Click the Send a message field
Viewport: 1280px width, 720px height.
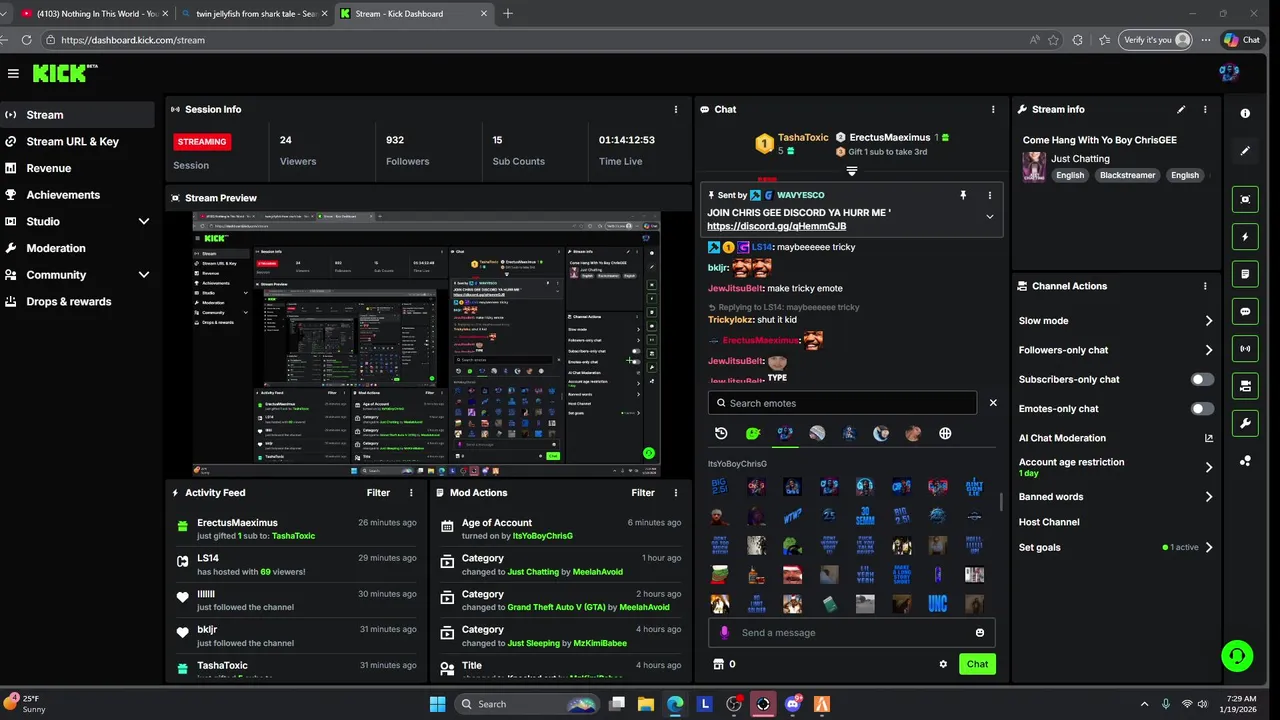coord(851,632)
